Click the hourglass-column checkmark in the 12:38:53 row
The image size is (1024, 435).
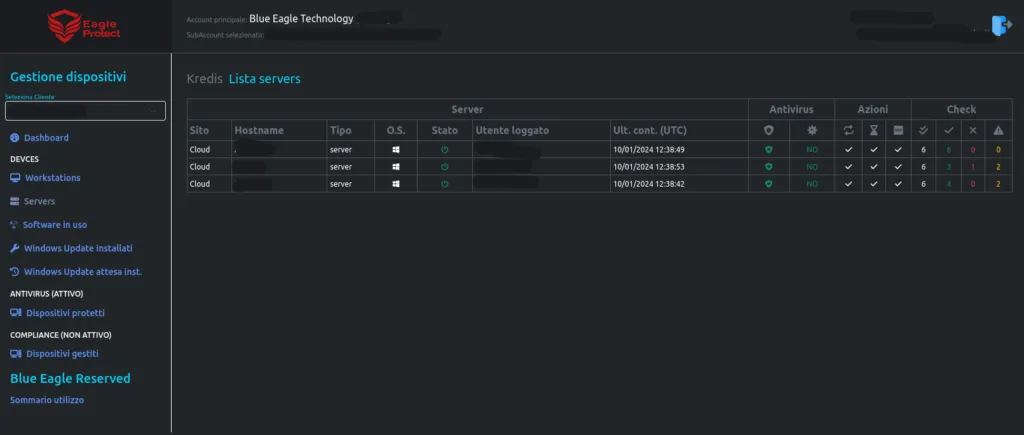point(874,167)
